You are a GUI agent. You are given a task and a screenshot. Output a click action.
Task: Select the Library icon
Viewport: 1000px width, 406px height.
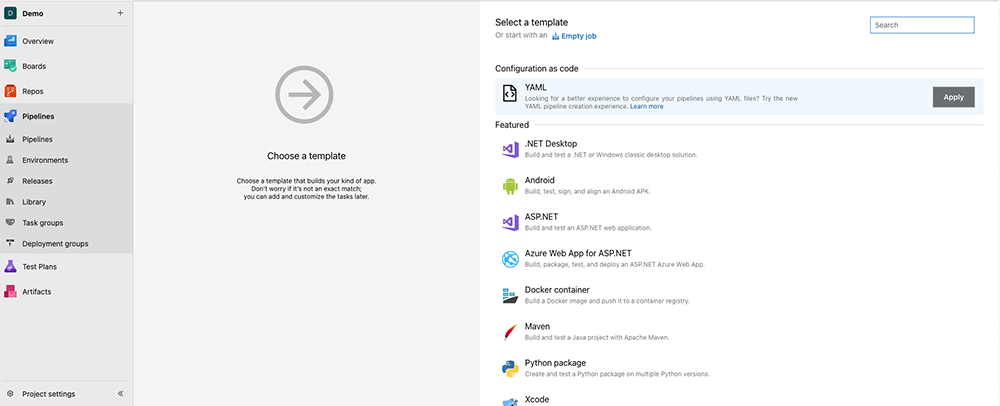[x=10, y=202]
